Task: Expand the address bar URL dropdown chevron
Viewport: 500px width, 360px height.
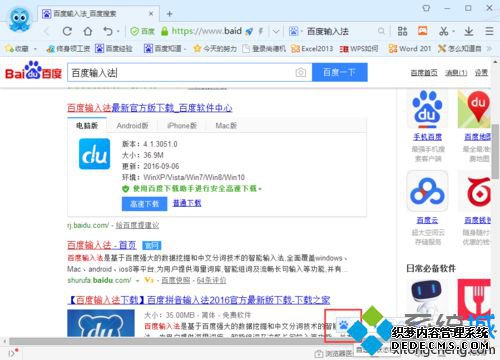Action: pos(276,32)
